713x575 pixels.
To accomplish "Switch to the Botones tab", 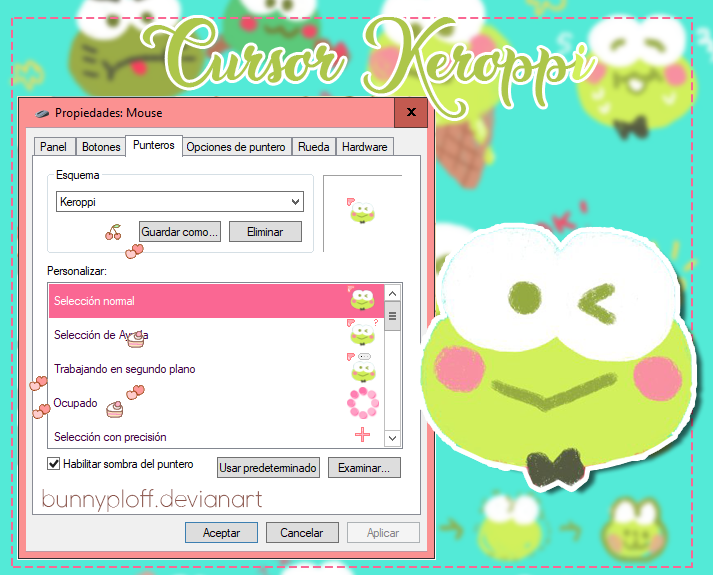I will point(101,147).
